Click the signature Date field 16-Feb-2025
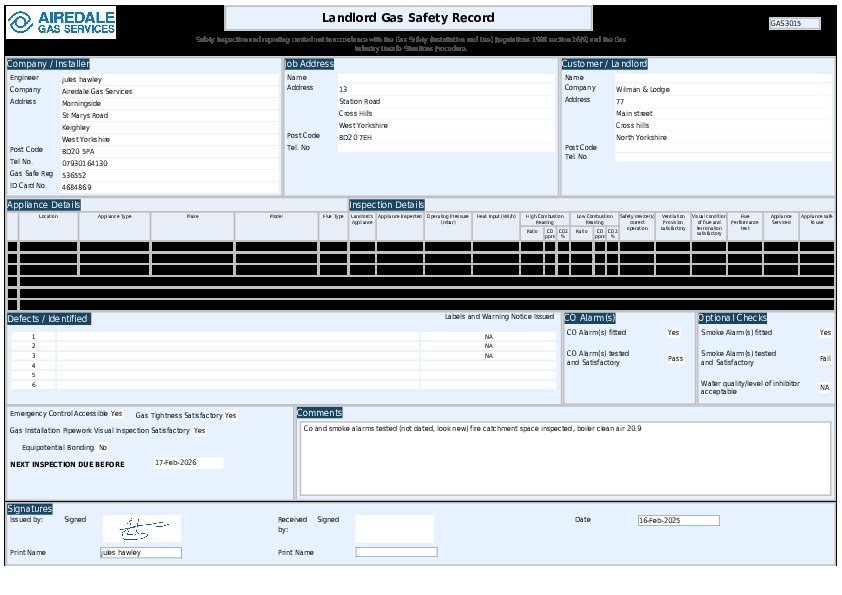Image resolution: width=842 pixels, height=595 pixels. [x=678, y=520]
